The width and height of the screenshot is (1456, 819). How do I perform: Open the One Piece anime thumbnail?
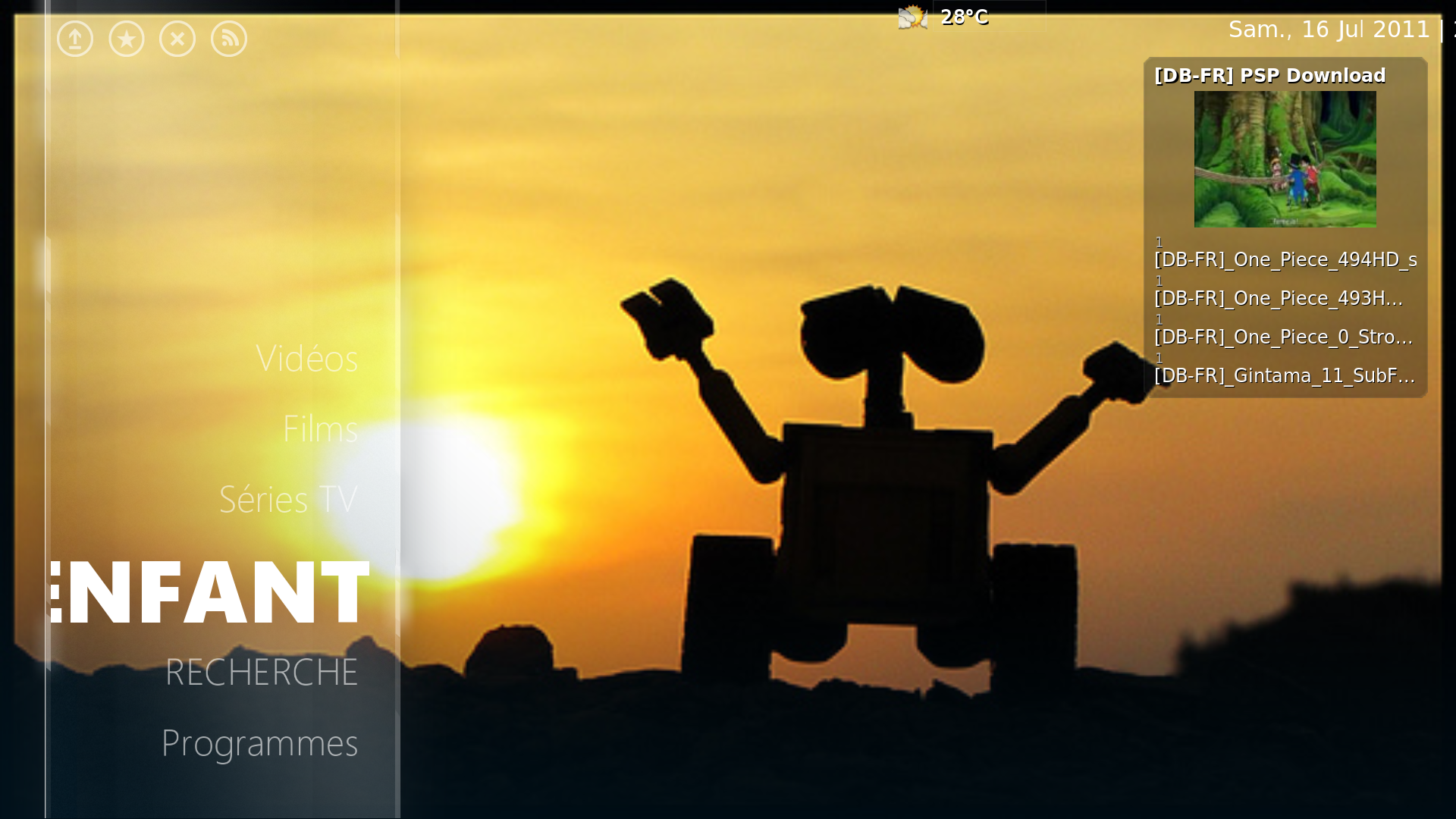1285,159
